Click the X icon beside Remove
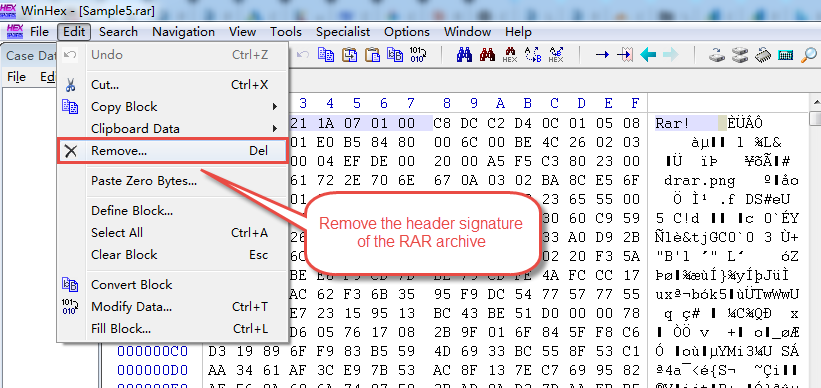This screenshot has width=821, height=388. pyautogui.click(x=70, y=151)
